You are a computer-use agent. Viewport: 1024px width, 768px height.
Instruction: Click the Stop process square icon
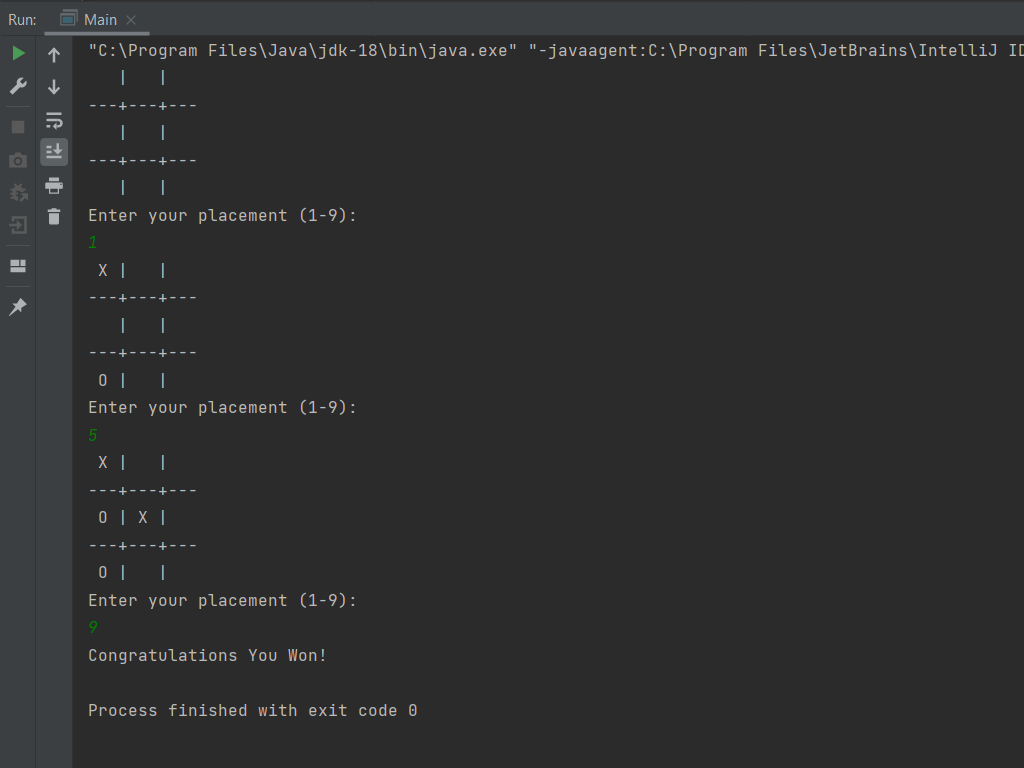point(18,127)
